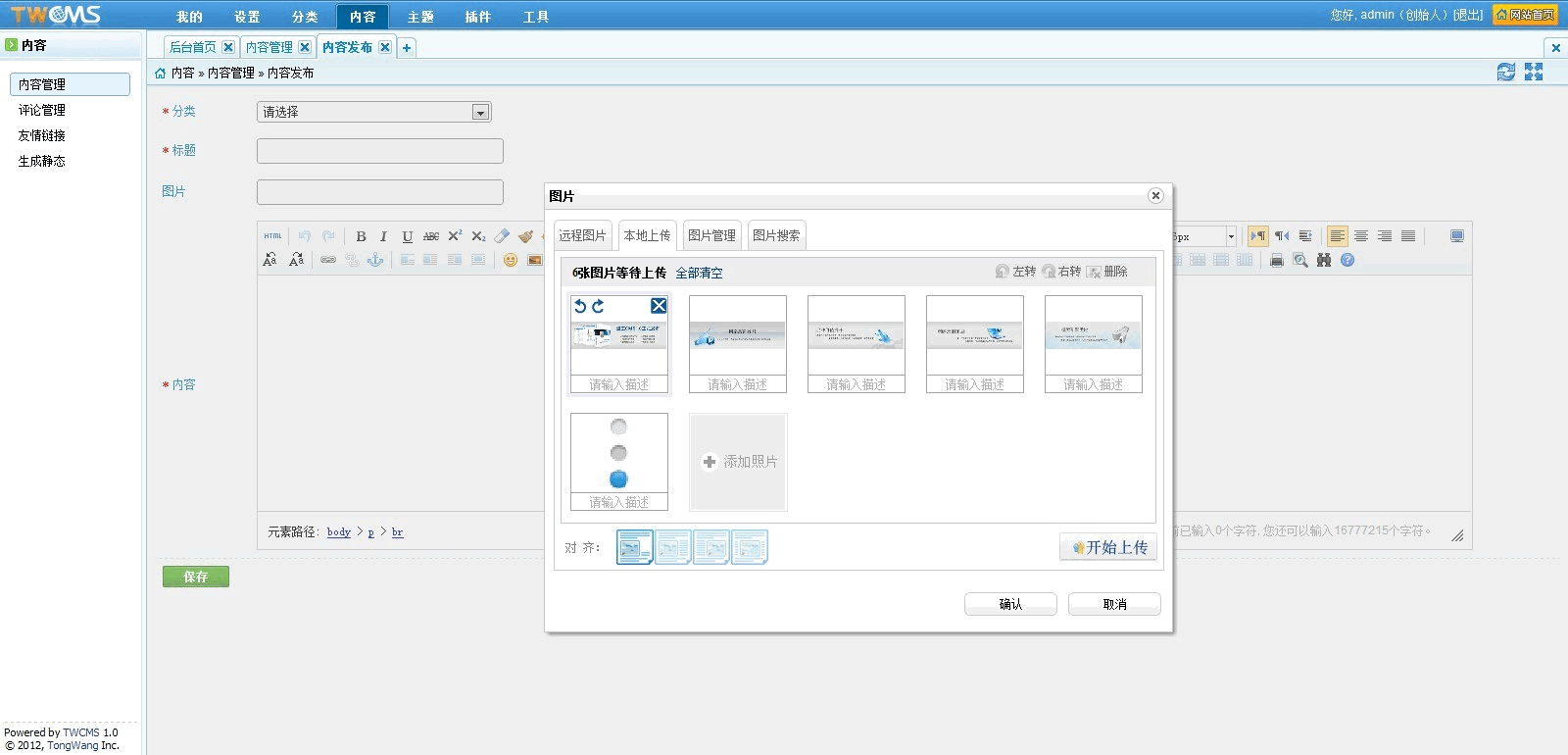The width and height of the screenshot is (1568, 755).
Task: Remove the first thumbnail with its X icon
Action: [659, 306]
